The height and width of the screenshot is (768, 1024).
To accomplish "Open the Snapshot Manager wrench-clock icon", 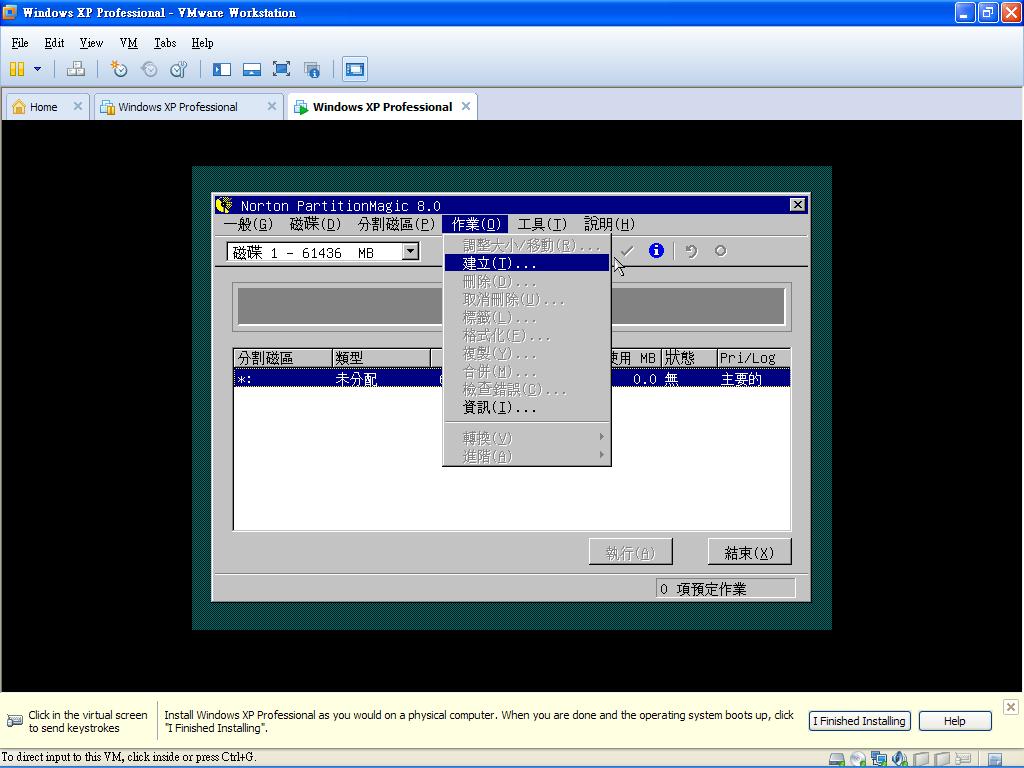I will (178, 69).
